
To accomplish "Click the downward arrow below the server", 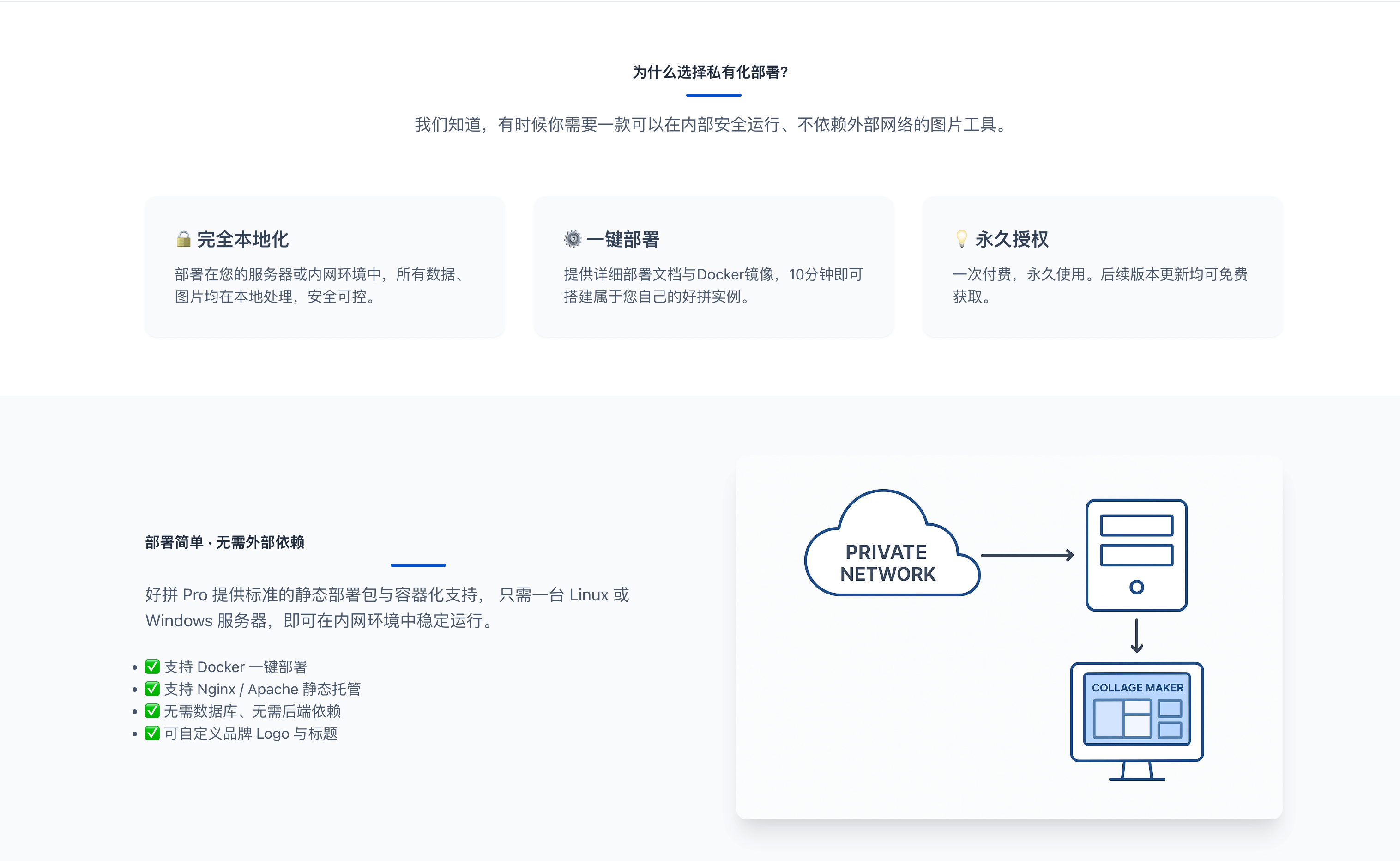I will (1136, 636).
